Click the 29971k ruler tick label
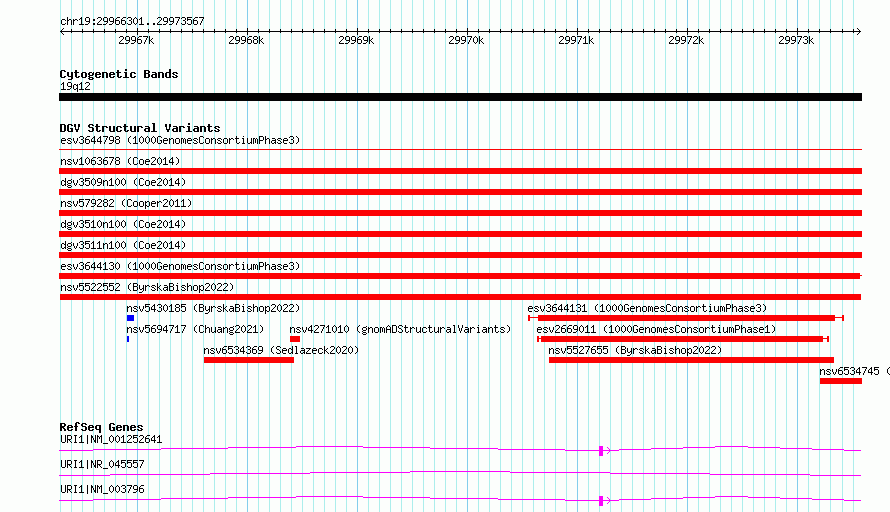 [577, 40]
